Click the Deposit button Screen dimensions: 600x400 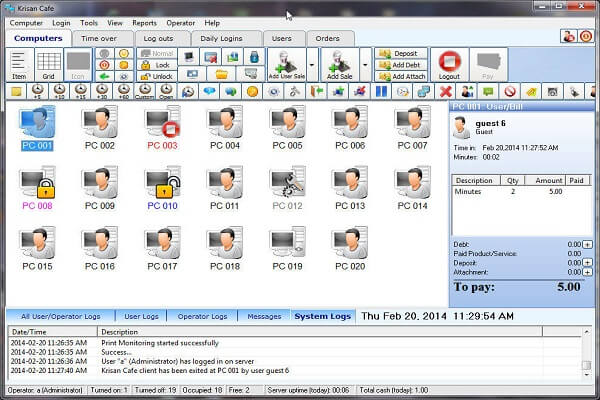pyautogui.click(x=401, y=54)
